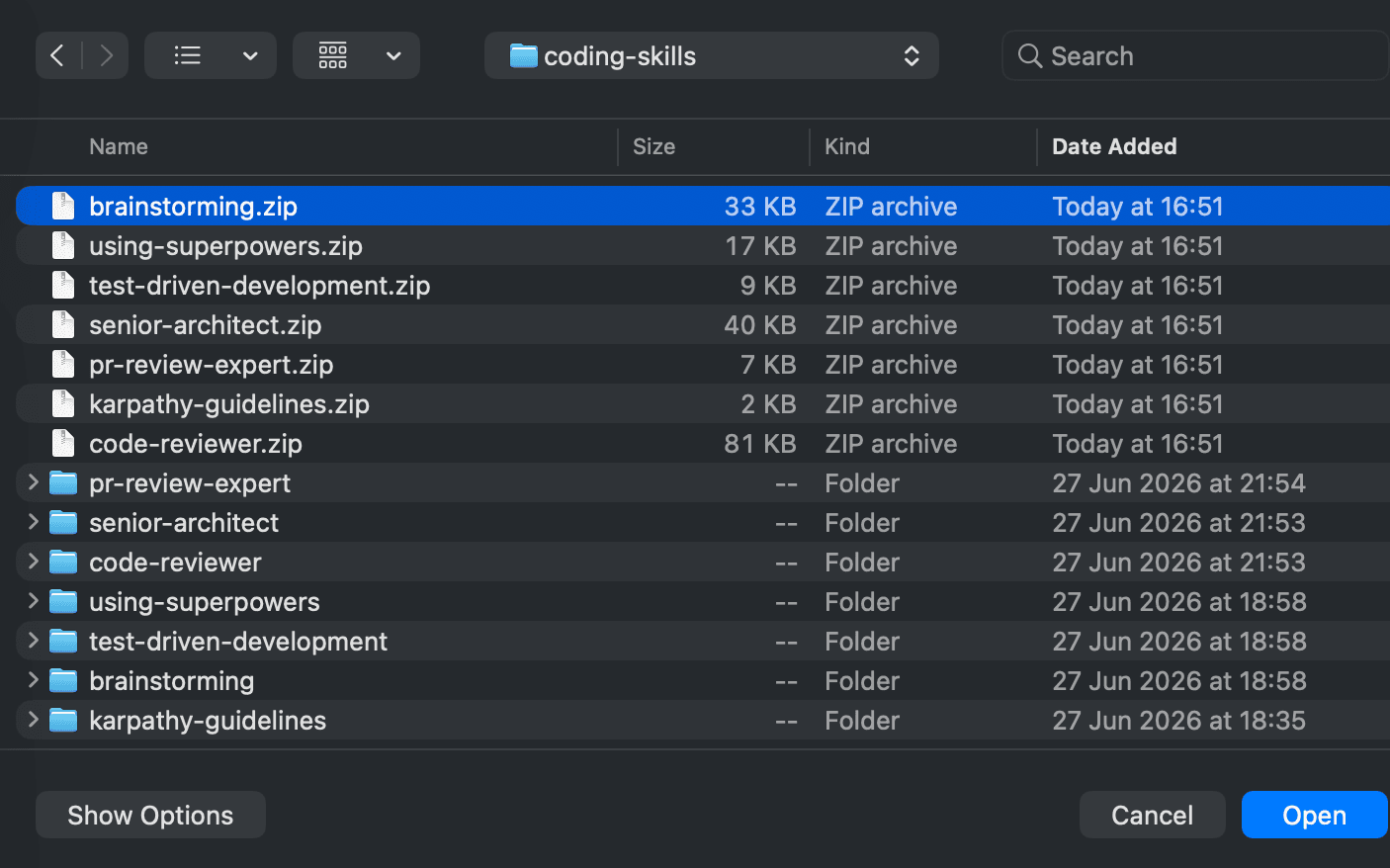Screen dimensions: 1390x868
Task: Click the 81 KB size value
Action: 759,443
